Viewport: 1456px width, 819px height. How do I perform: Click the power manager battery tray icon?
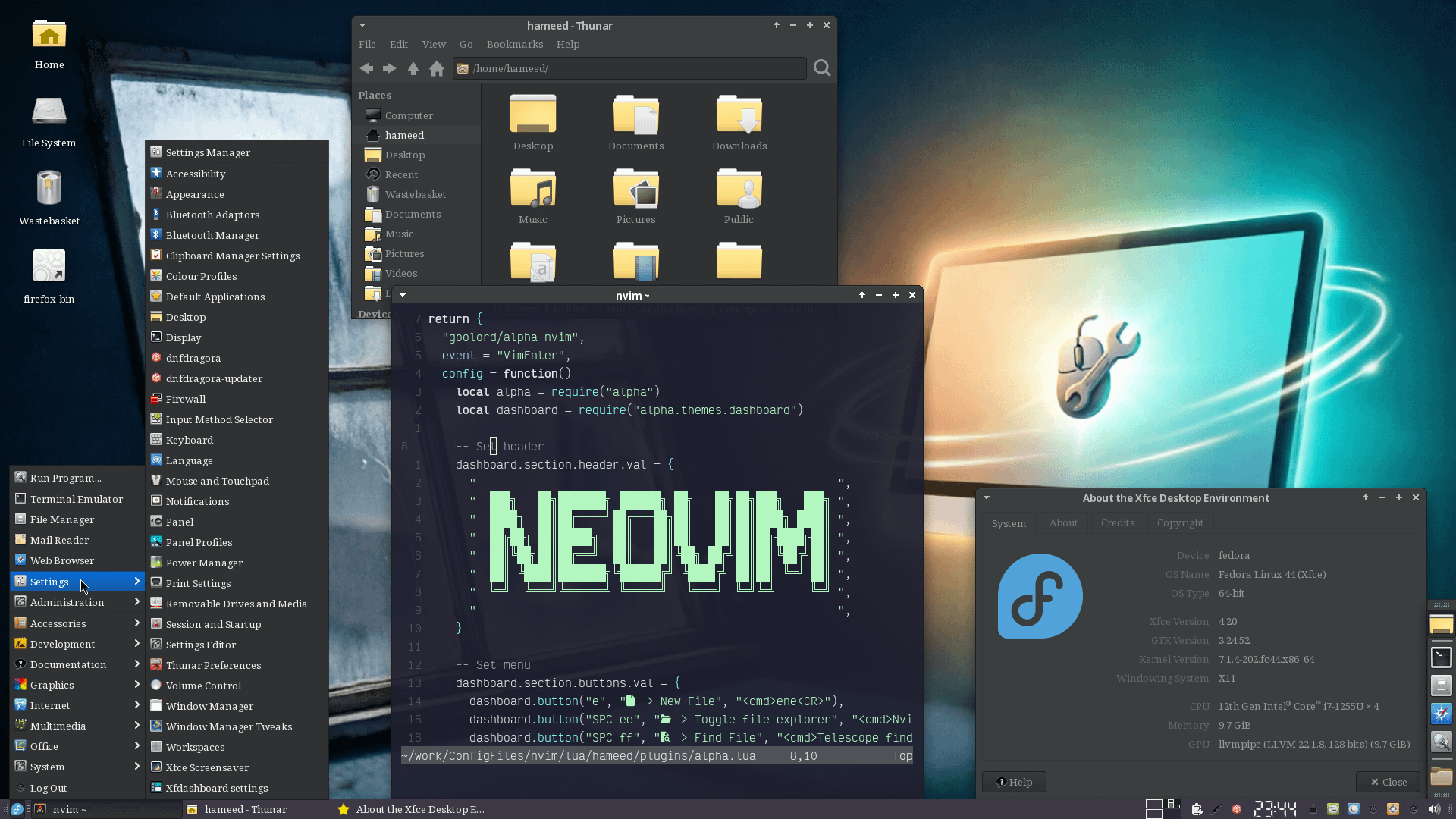click(1197, 809)
